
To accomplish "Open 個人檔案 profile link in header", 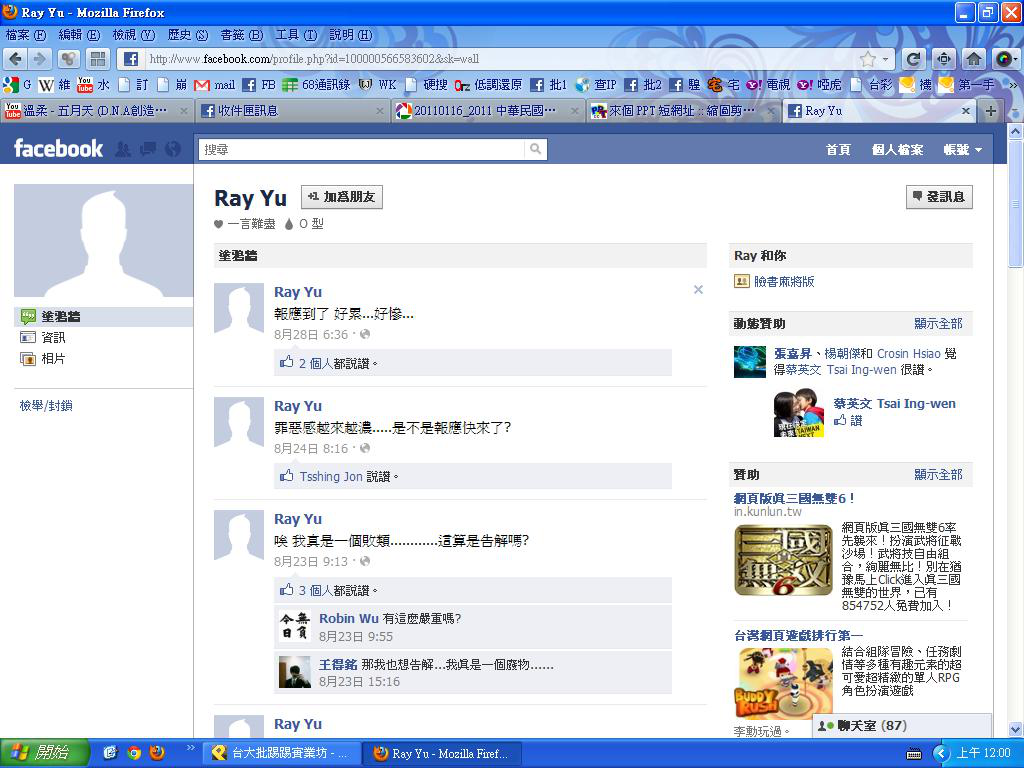I will (897, 150).
